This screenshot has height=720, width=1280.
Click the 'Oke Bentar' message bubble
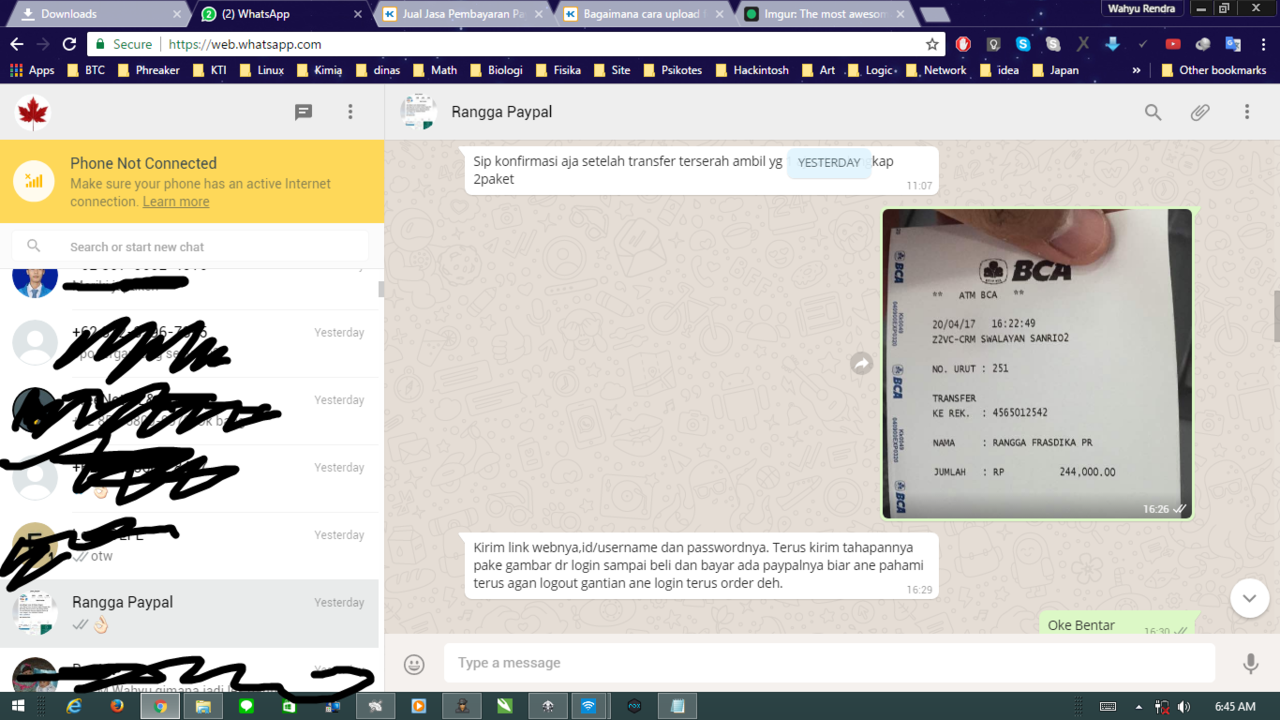click(x=1118, y=623)
